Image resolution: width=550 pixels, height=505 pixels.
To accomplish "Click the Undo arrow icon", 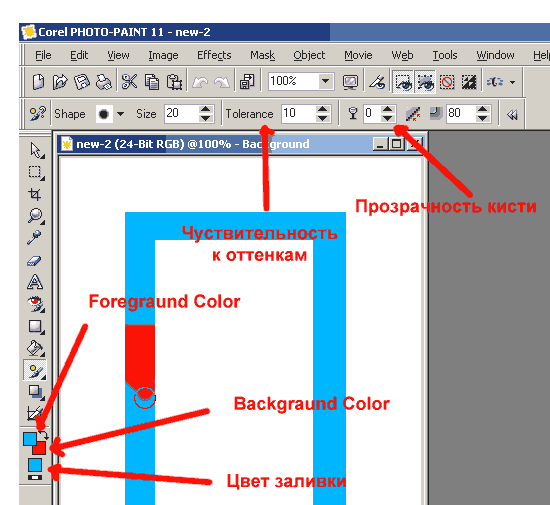I will coord(200,82).
